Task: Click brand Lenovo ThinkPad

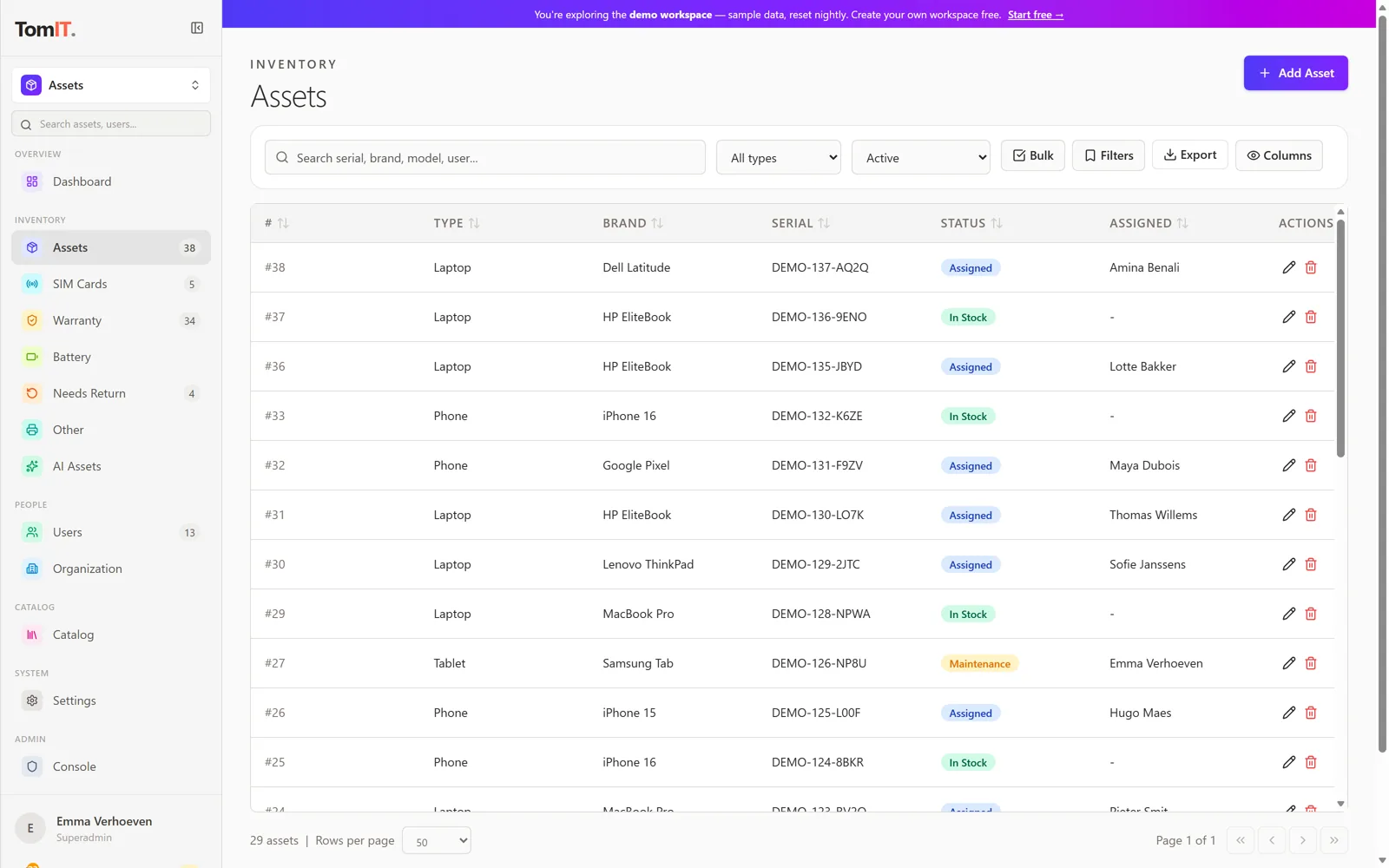Action: click(x=648, y=564)
